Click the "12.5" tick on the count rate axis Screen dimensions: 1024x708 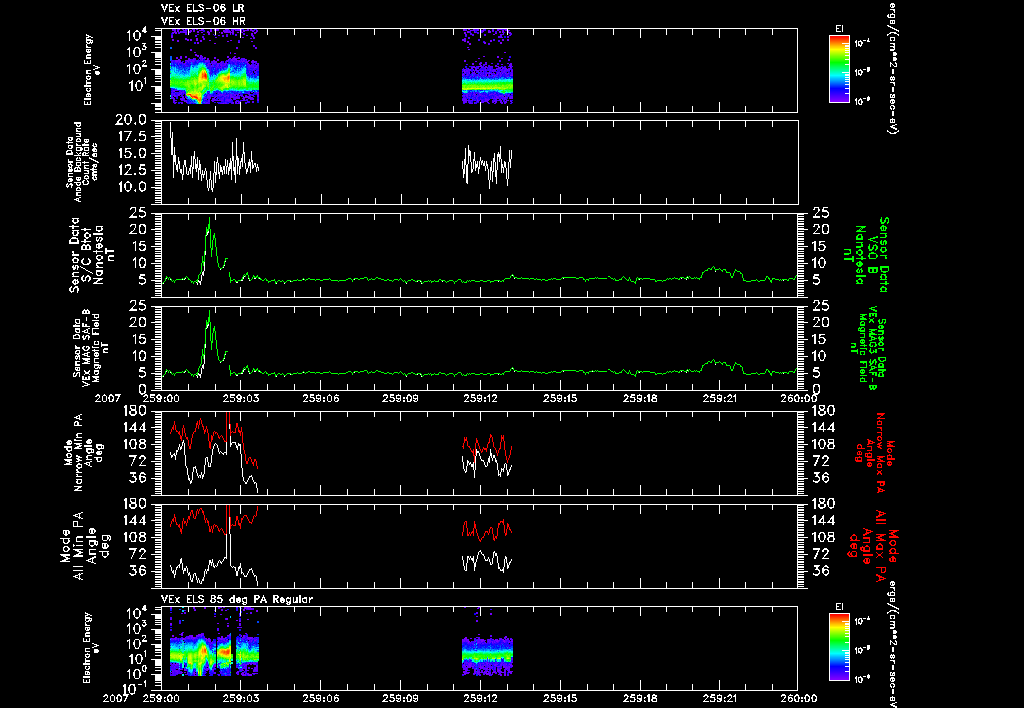pos(130,170)
